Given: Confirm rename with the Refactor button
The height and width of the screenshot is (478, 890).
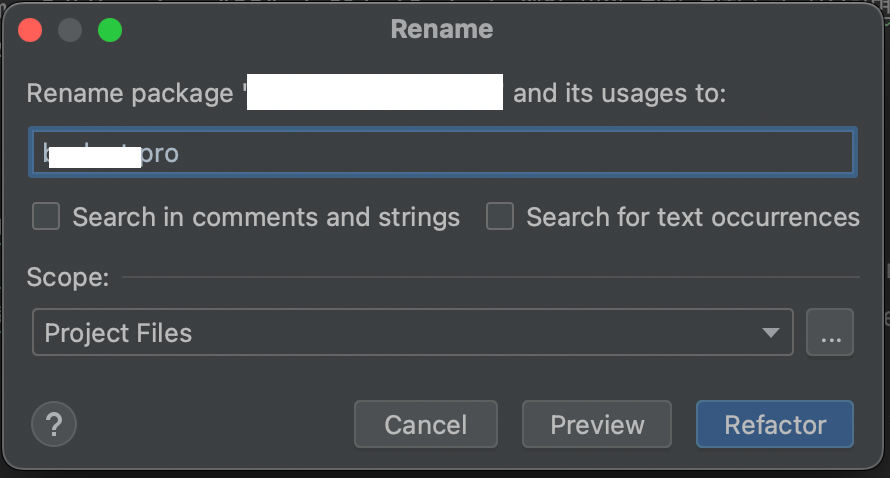Looking at the screenshot, I should 775,425.
